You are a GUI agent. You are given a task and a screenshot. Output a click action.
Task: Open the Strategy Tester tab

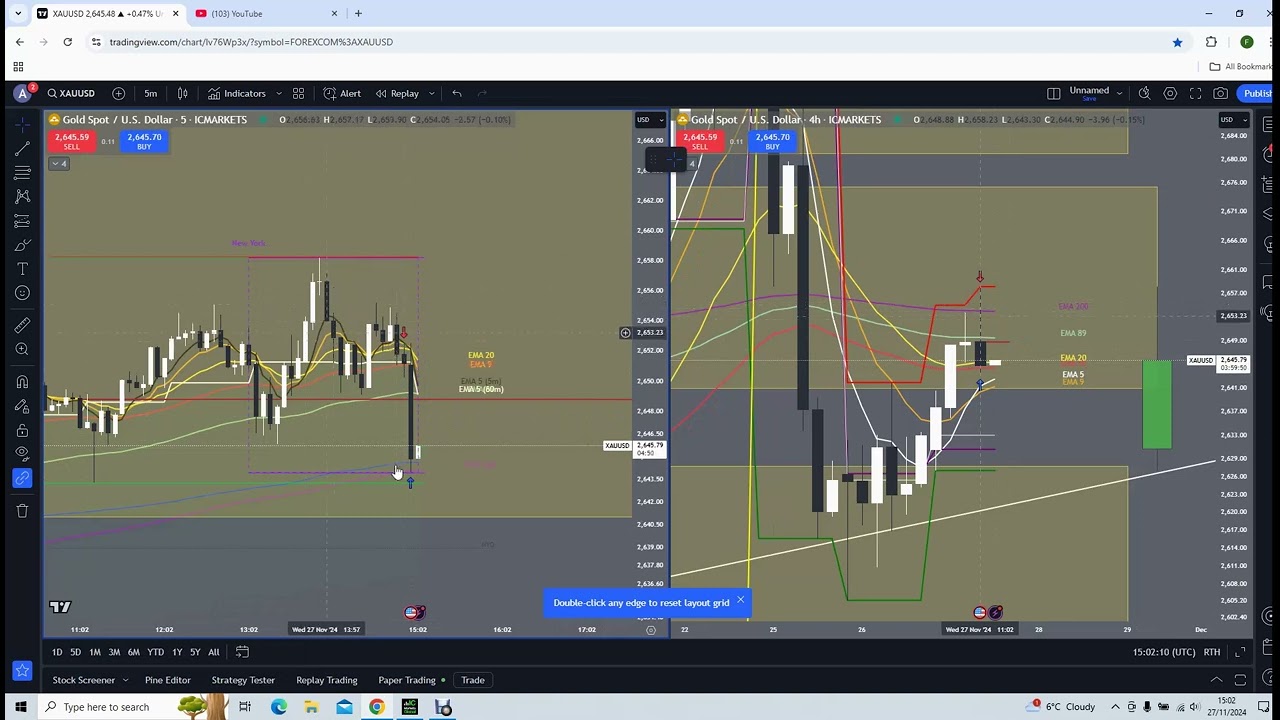point(243,680)
